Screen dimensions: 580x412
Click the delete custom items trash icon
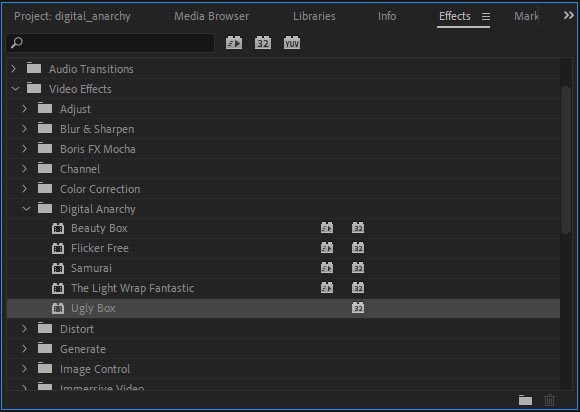coord(549,400)
